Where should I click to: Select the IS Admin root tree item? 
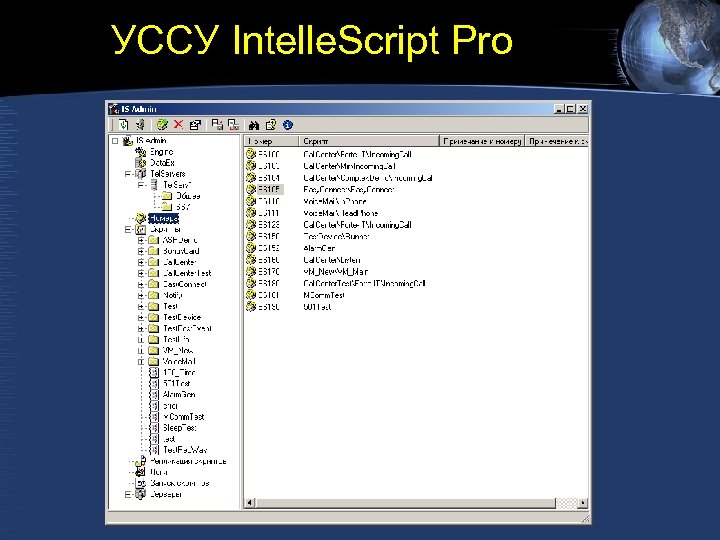(151, 141)
